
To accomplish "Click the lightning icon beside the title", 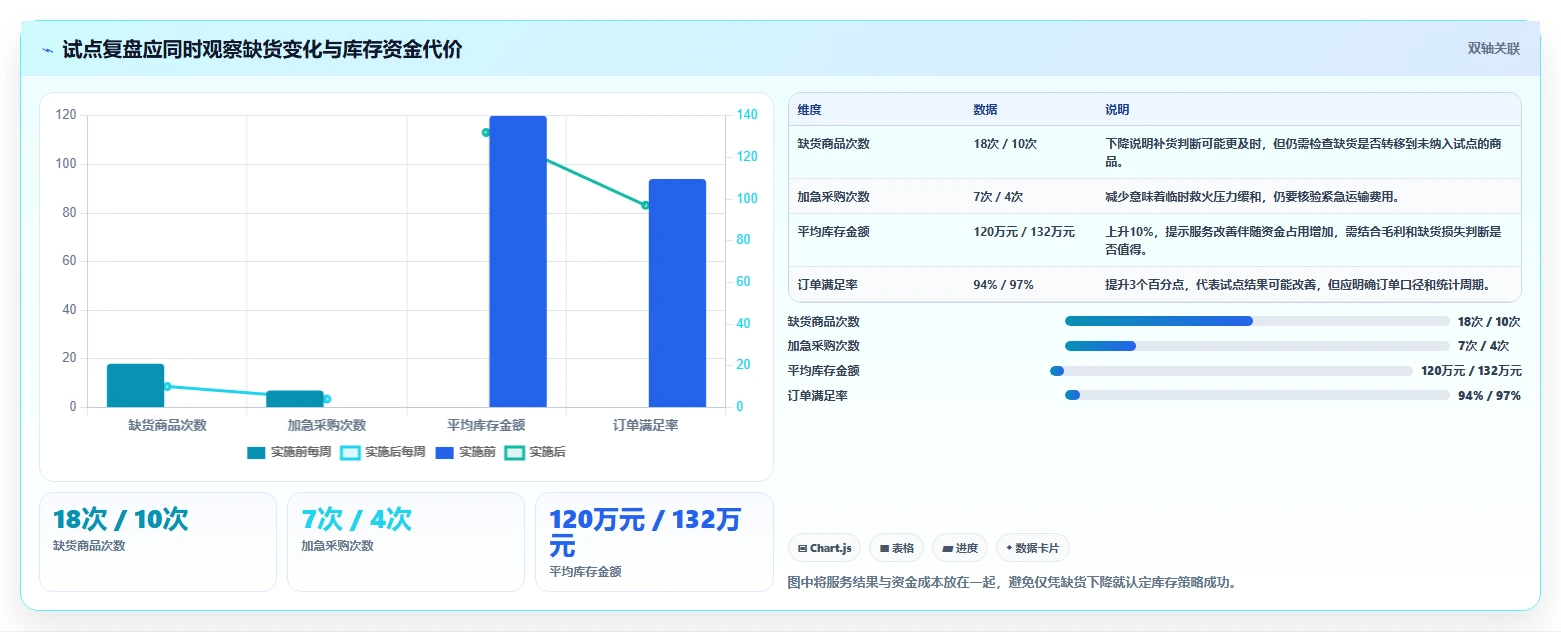I will (x=47, y=50).
